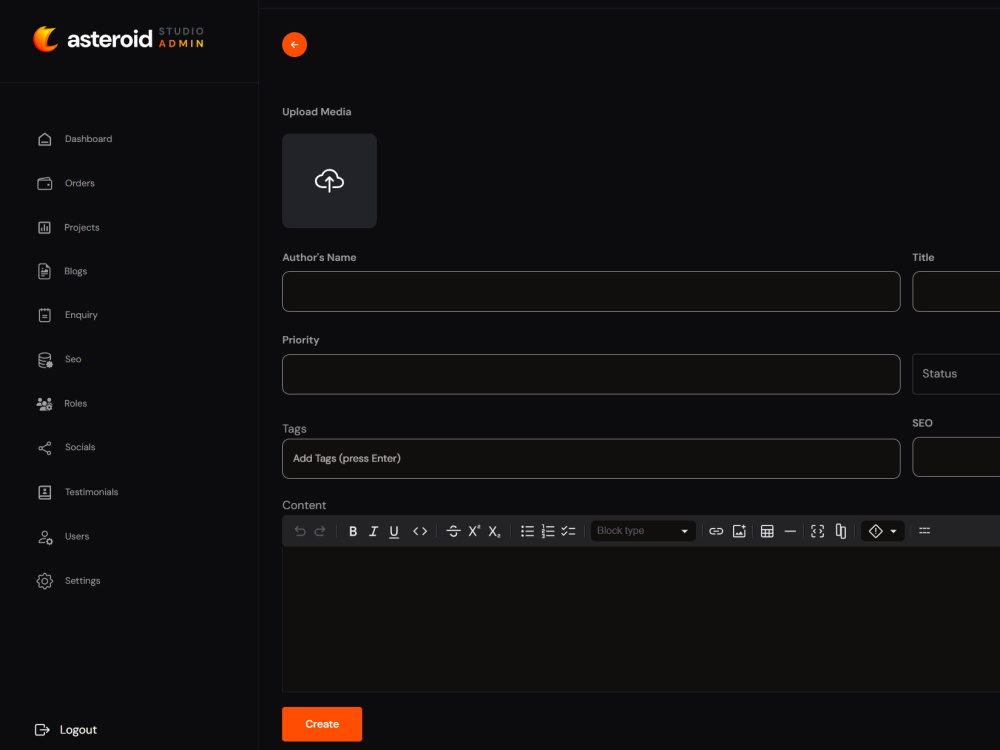Open Users in the sidebar
This screenshot has width=1000, height=750.
click(63, 537)
